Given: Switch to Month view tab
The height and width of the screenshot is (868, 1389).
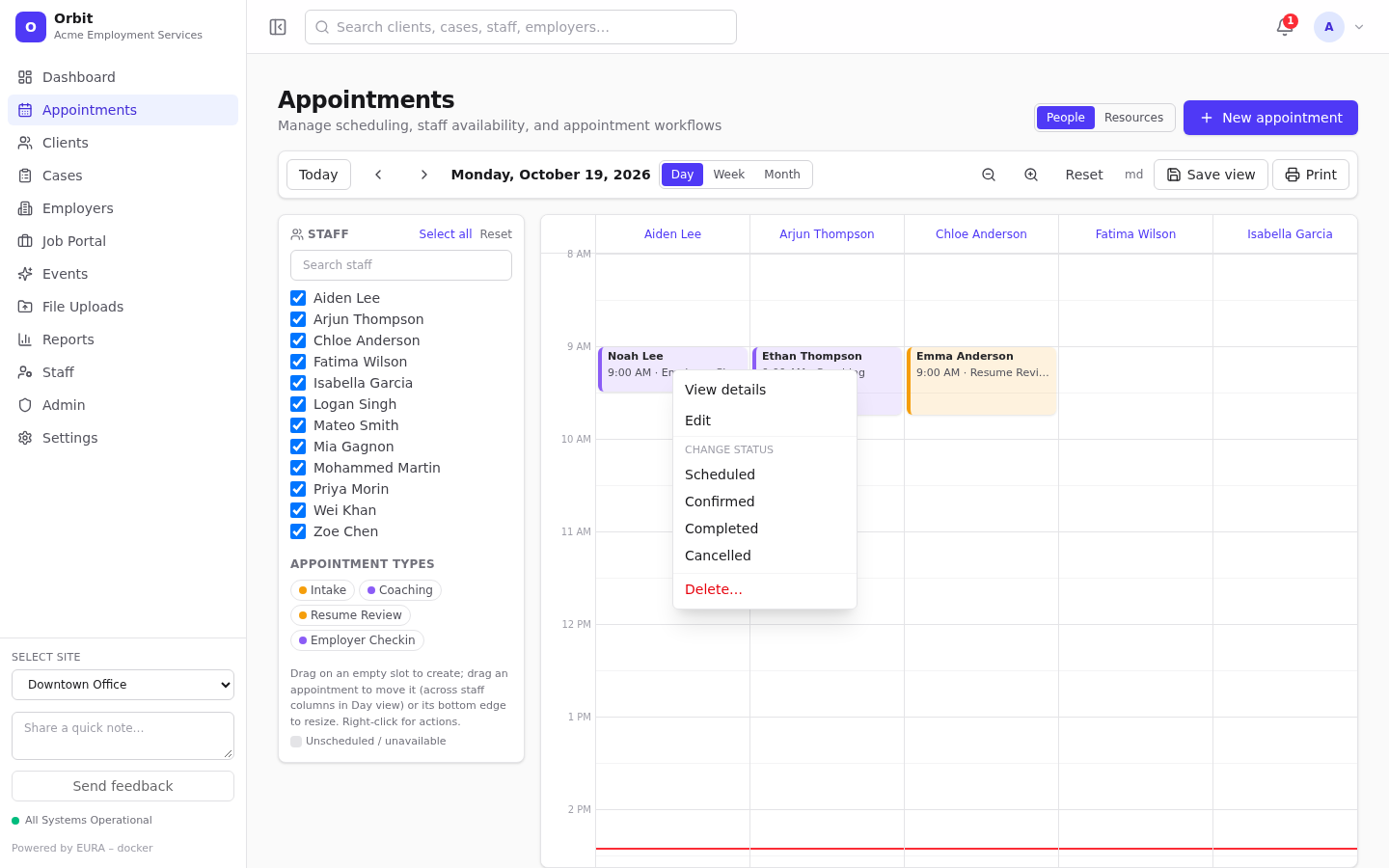Looking at the screenshot, I should pyautogui.click(x=782, y=175).
